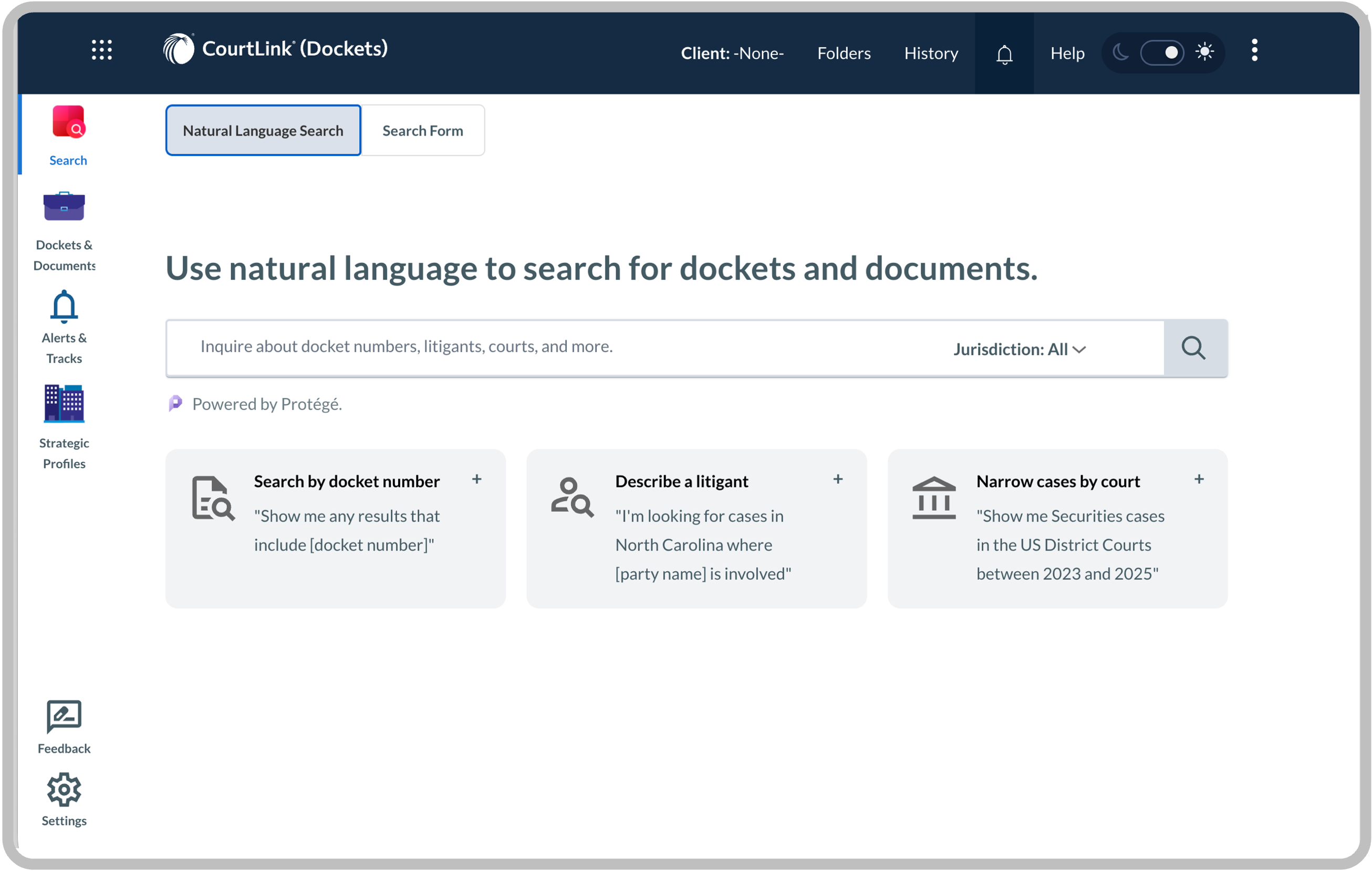
Task: Open the Dockets & Documents briefcase icon
Action: click(64, 207)
